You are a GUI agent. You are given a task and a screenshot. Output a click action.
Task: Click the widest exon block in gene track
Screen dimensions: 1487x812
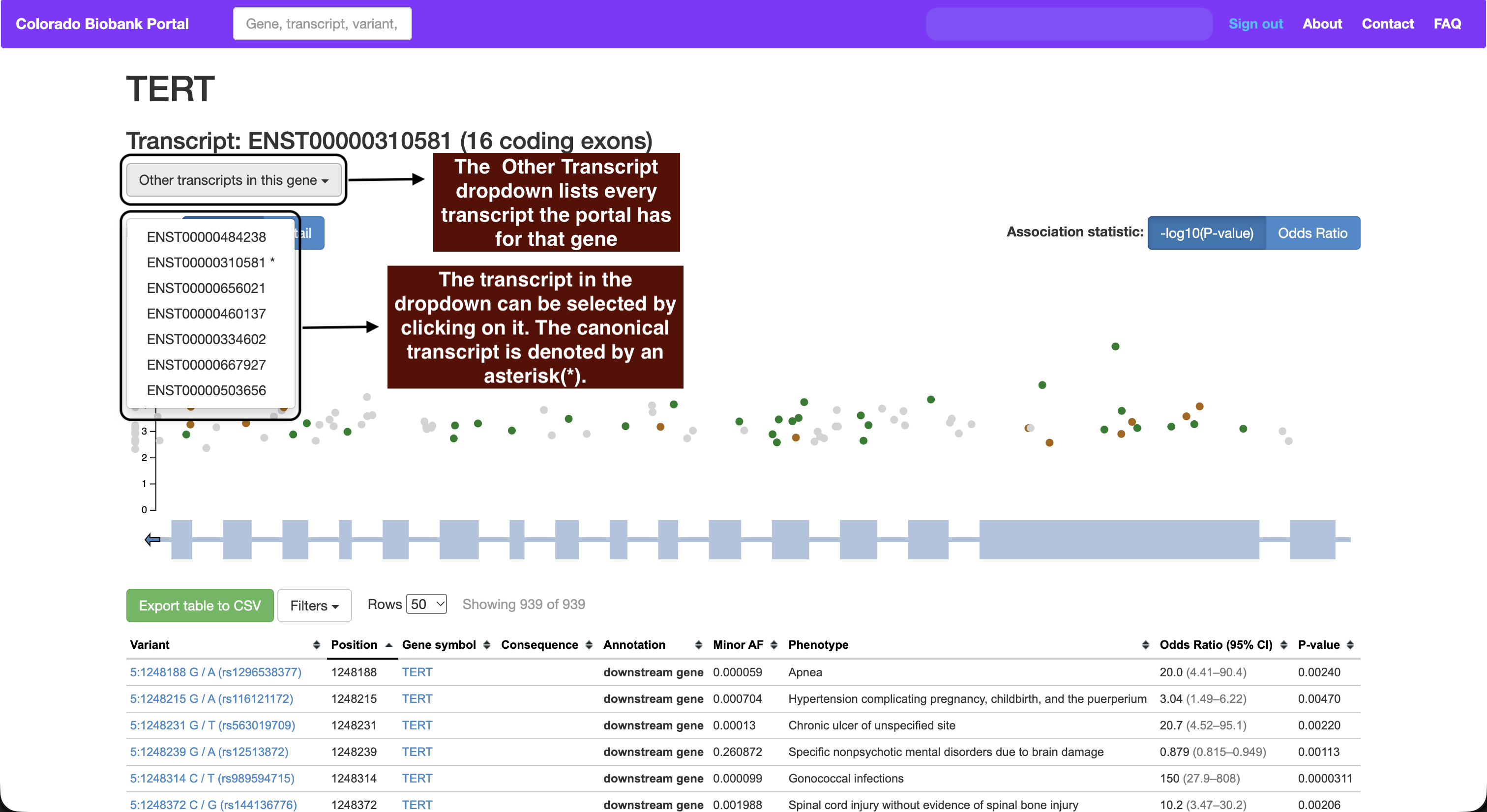click(1119, 540)
